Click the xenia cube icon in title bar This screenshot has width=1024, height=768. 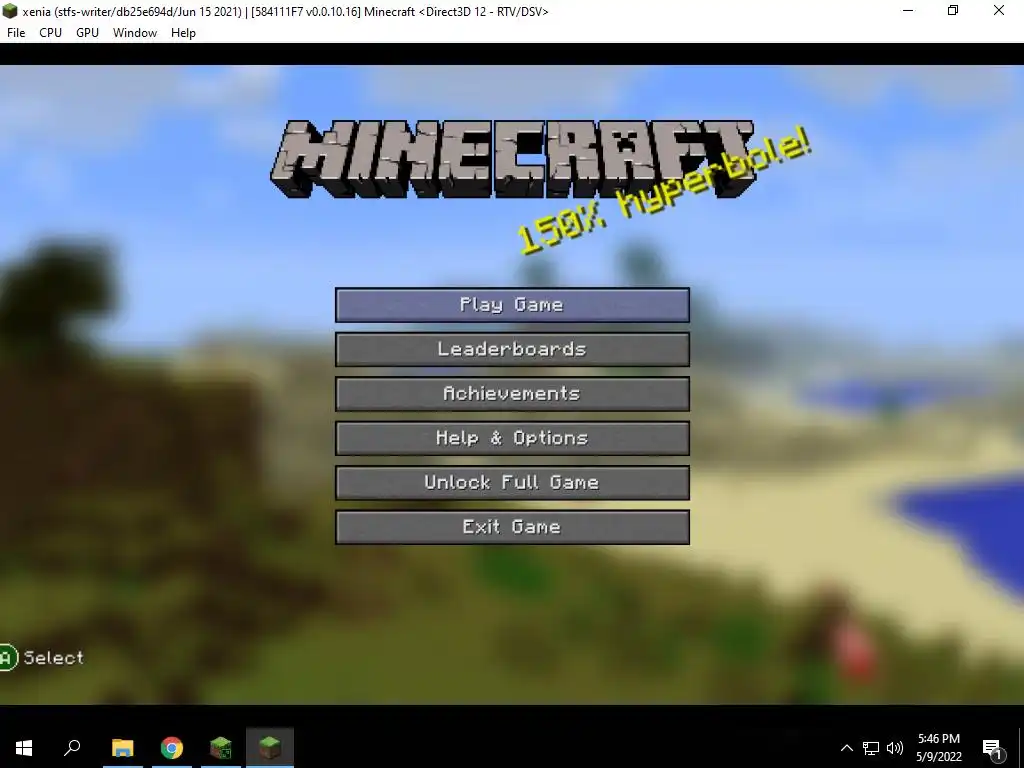10,11
